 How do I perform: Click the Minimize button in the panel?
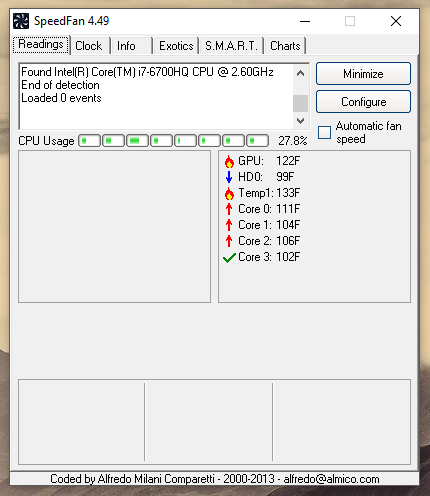(363, 74)
